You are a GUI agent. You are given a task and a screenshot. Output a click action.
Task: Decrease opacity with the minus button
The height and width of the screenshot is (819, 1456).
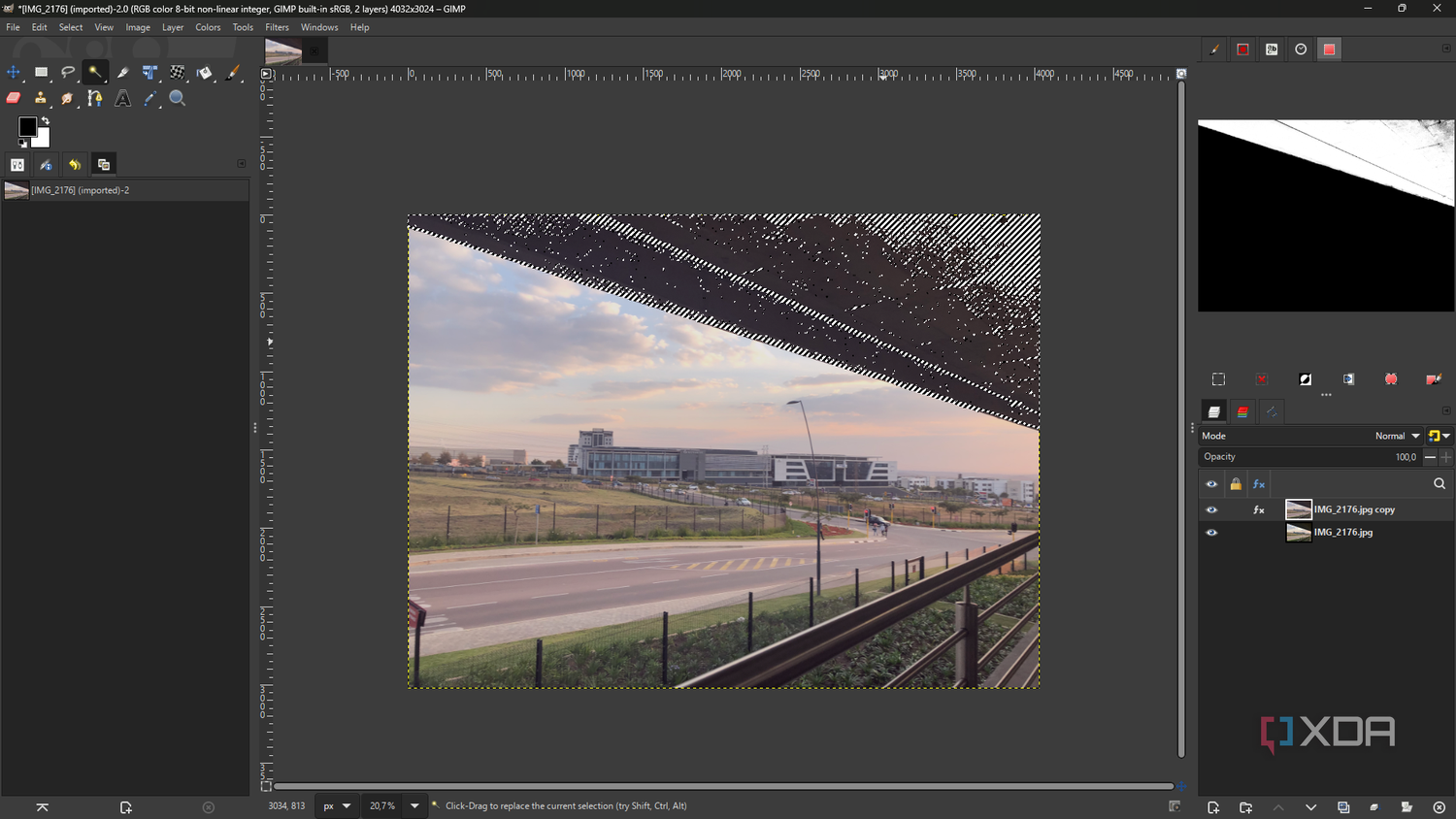coord(1430,457)
